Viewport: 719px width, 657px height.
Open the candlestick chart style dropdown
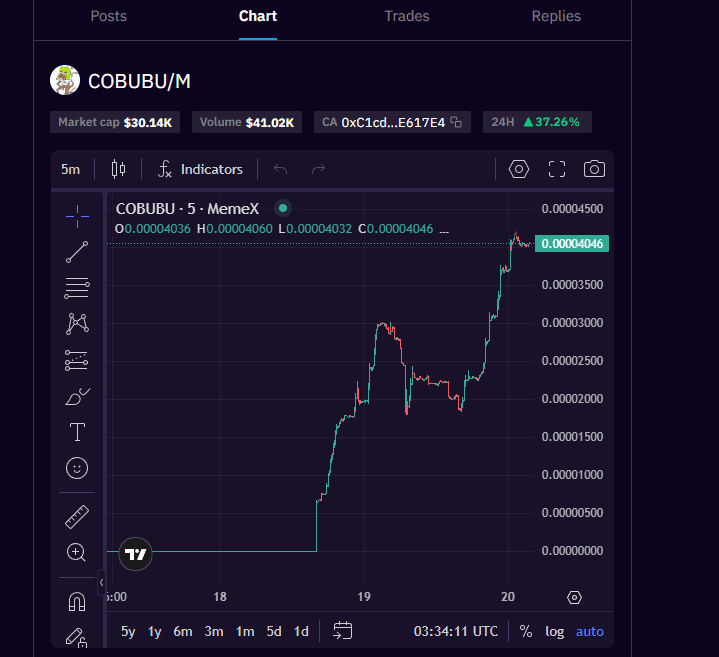pyautogui.click(x=118, y=169)
